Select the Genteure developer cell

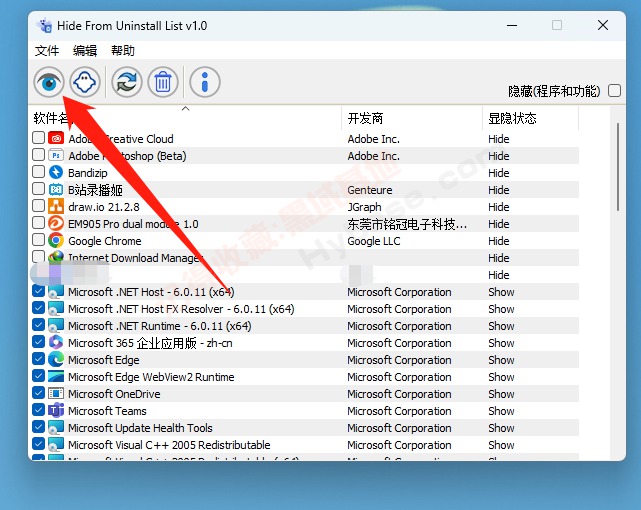pos(370,190)
